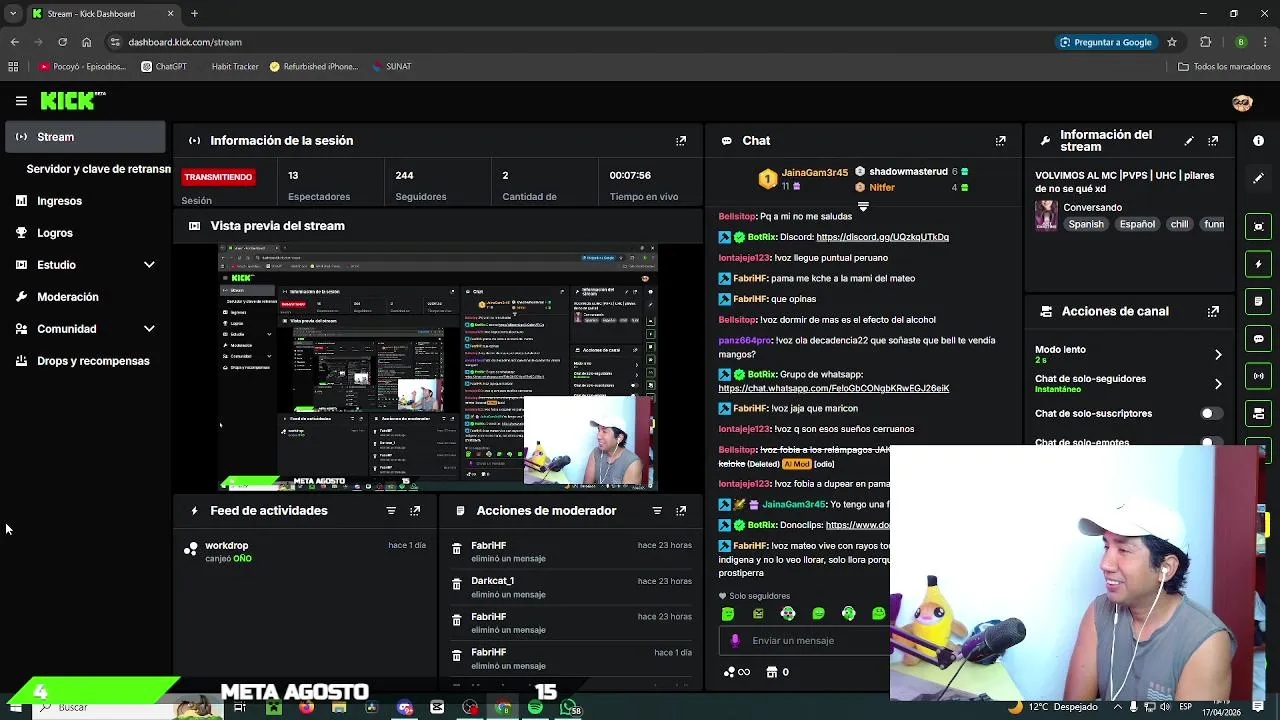Screen dimensions: 1280x720
Task: Open Spotify from the taskbar
Action: pyautogui.click(x=536, y=708)
